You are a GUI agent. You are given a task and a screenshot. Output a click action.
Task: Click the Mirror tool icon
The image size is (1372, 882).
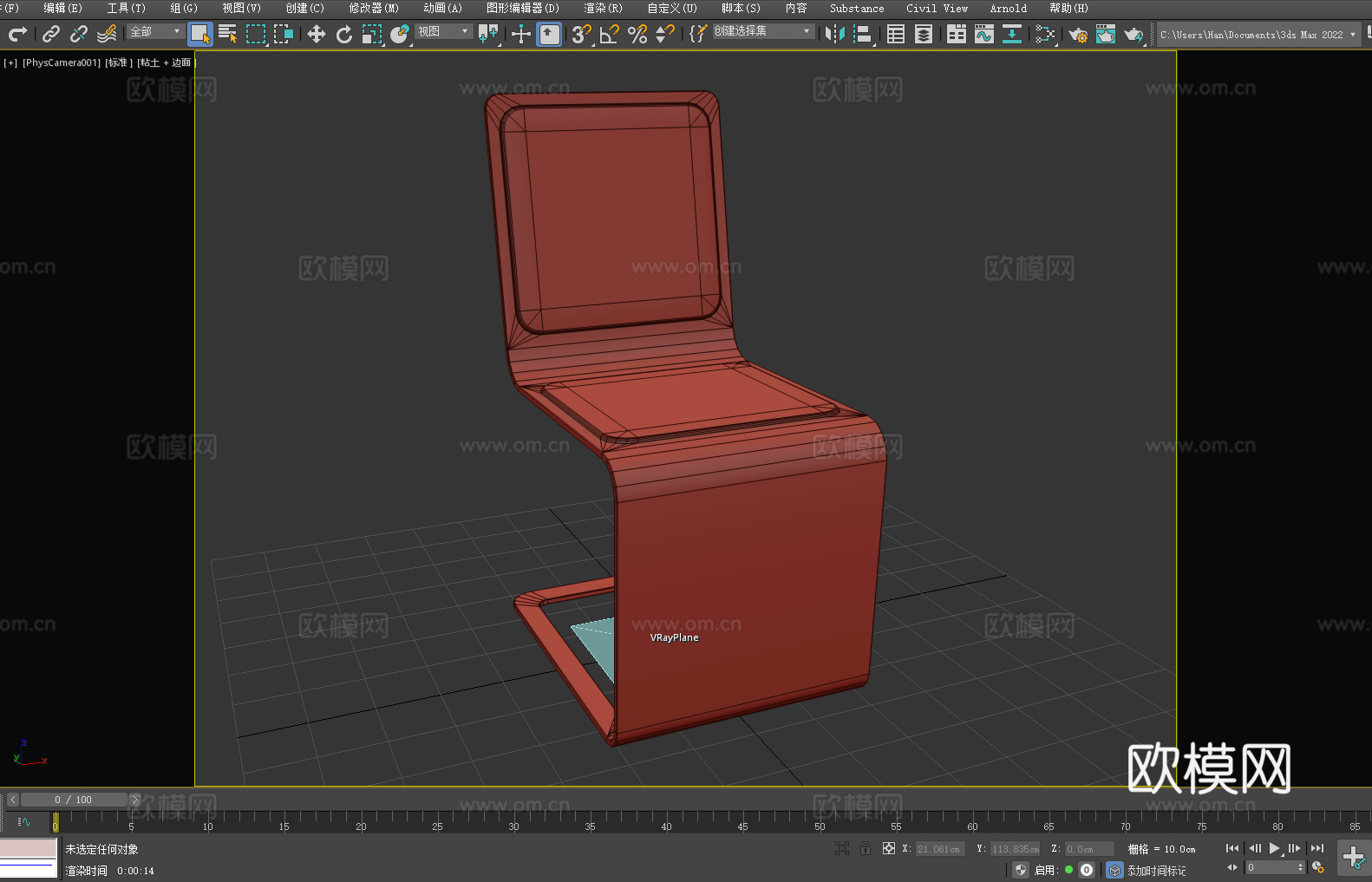coord(835,34)
